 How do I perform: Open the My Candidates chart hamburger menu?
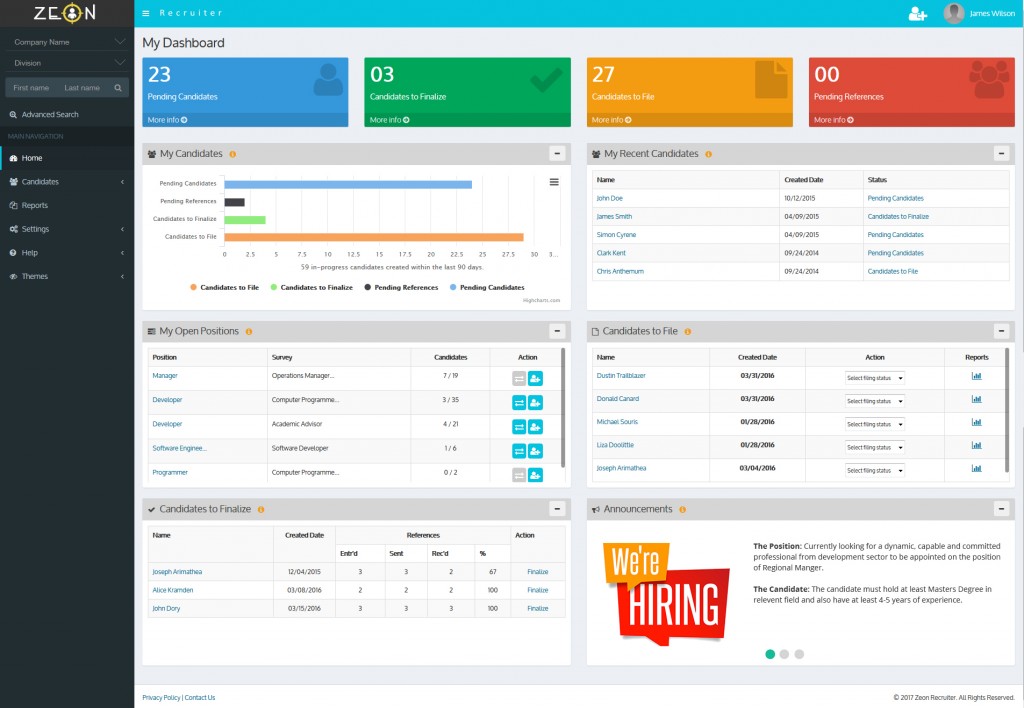coord(554,182)
